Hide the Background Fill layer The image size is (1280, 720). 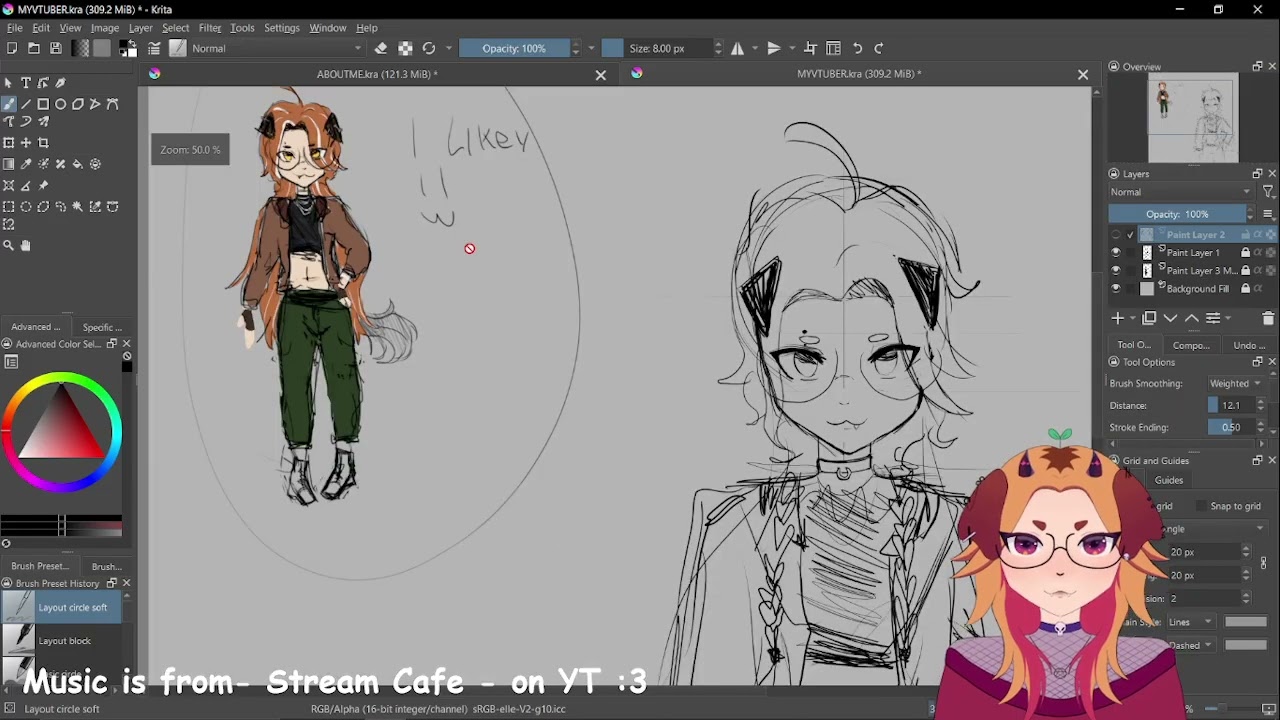pos(1116,289)
